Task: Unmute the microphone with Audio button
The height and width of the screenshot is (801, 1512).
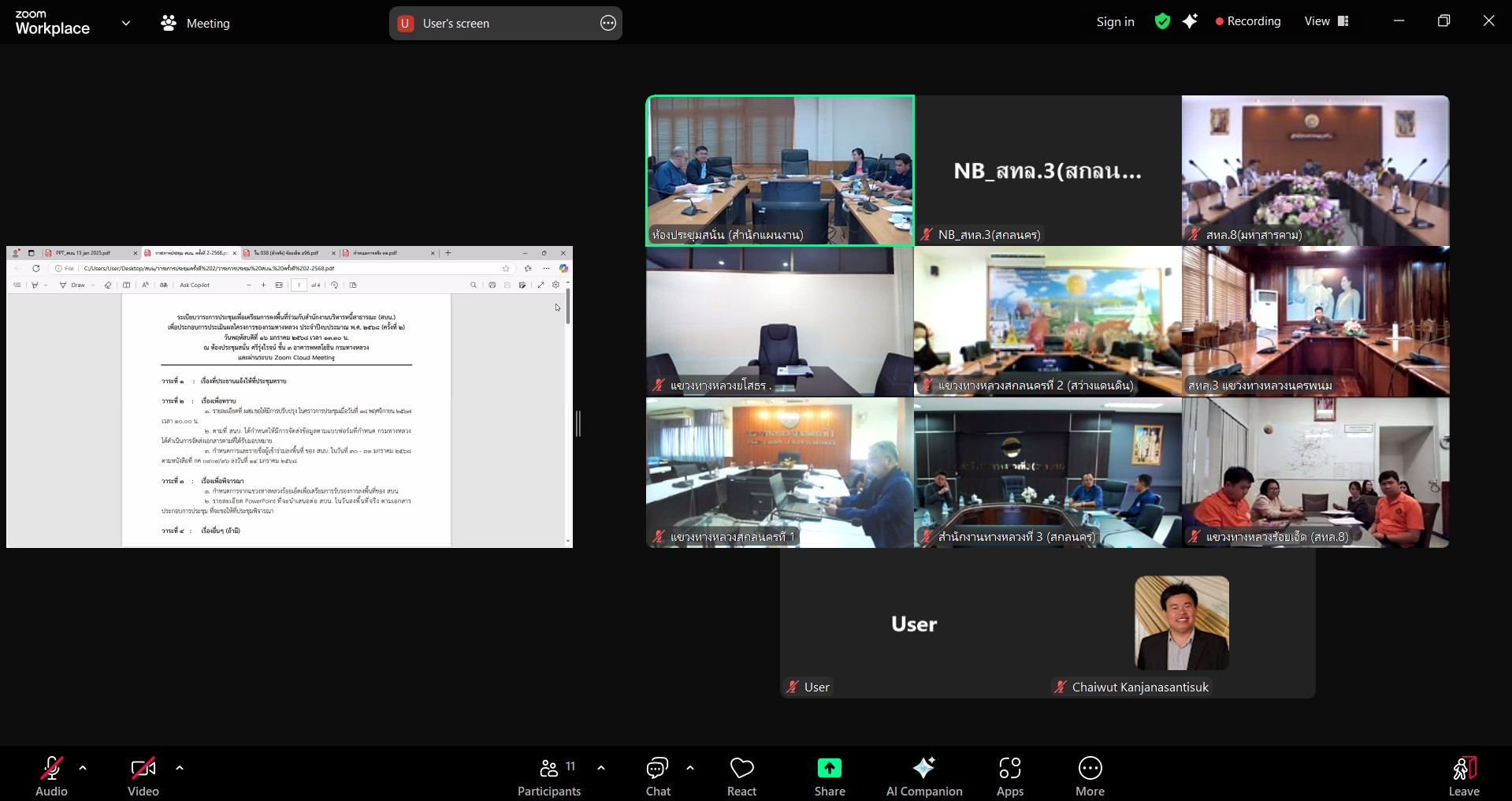Action: 52,777
